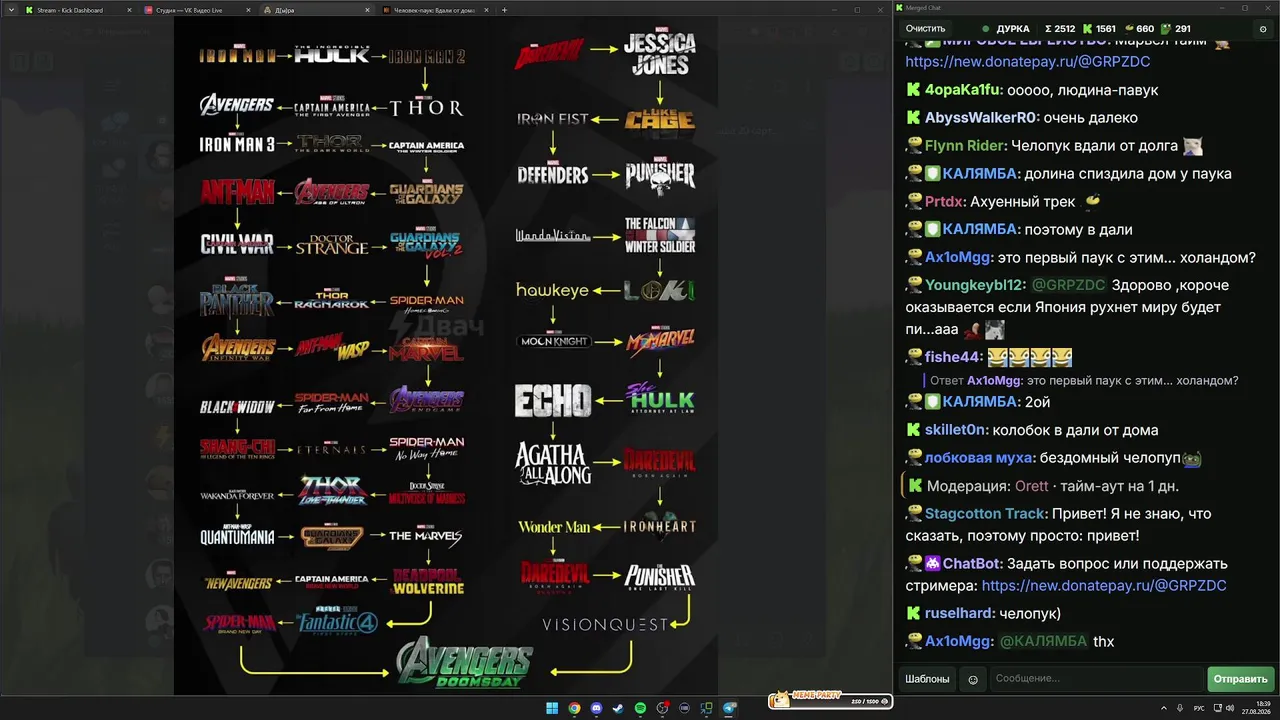
Task: Close the Студия — VK Видео Live tab
Action: pyautogui.click(x=249, y=10)
